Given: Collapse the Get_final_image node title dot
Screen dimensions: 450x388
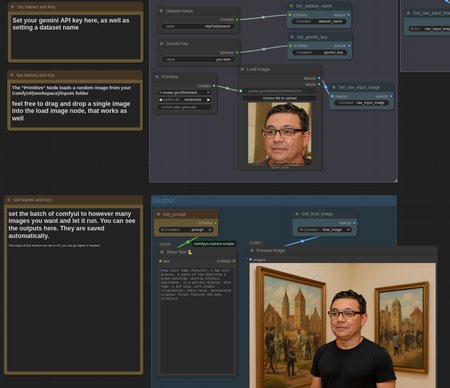Looking at the screenshot, I should [297, 214].
